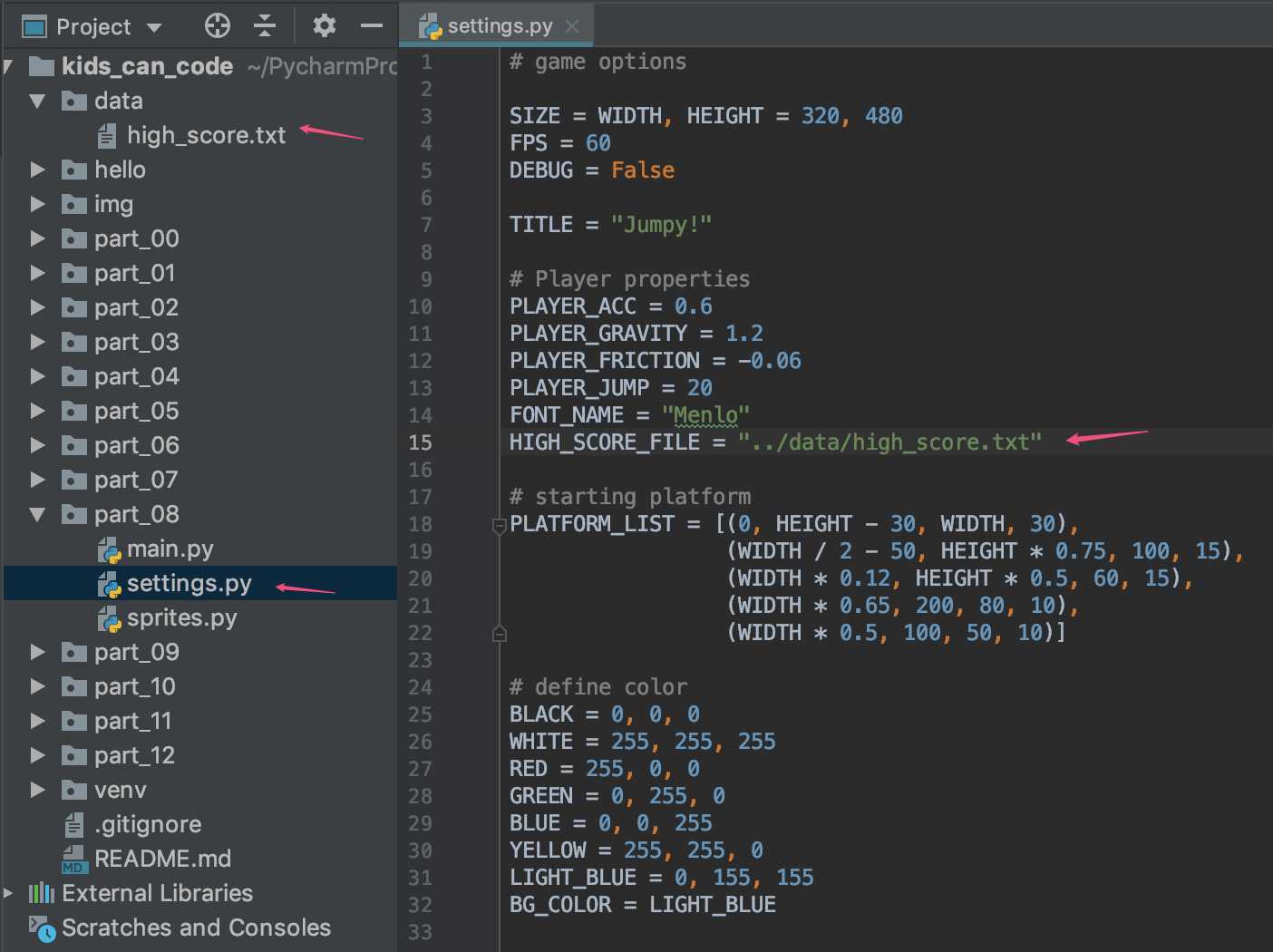Click the part_03 folder icon
Image resolution: width=1273 pixels, height=952 pixels.
click(x=74, y=342)
